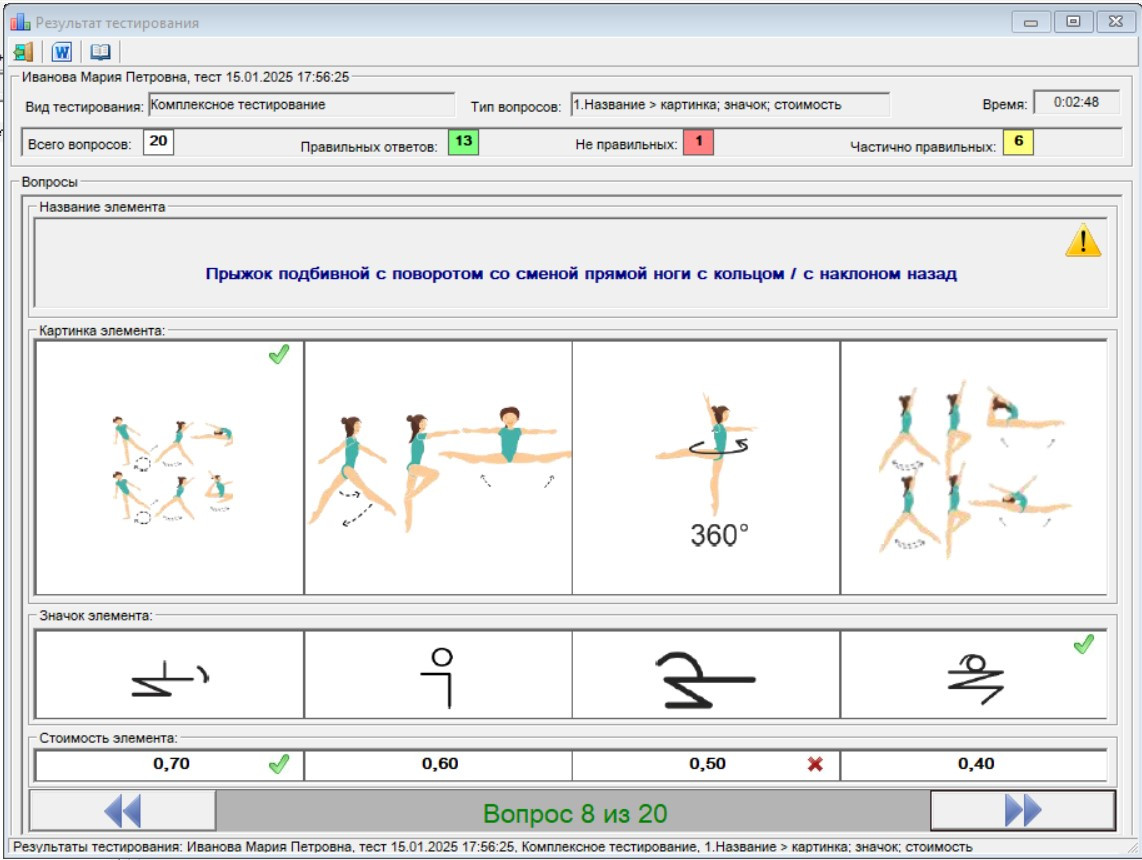Select the 0,40 element value cell
The width and height of the screenshot is (1142, 860).
[x=973, y=765]
